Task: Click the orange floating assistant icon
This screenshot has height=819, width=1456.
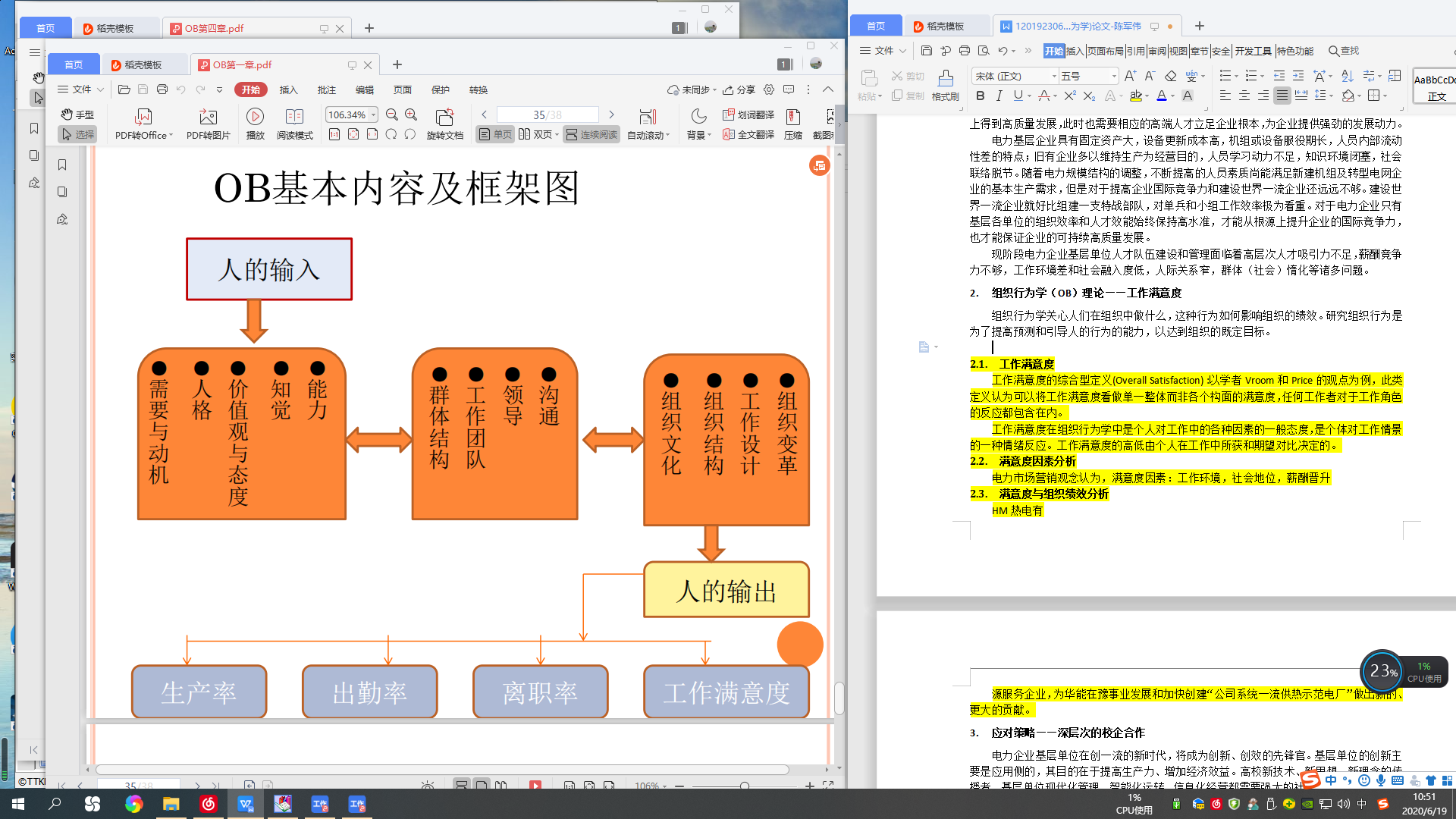Action: pos(819,165)
